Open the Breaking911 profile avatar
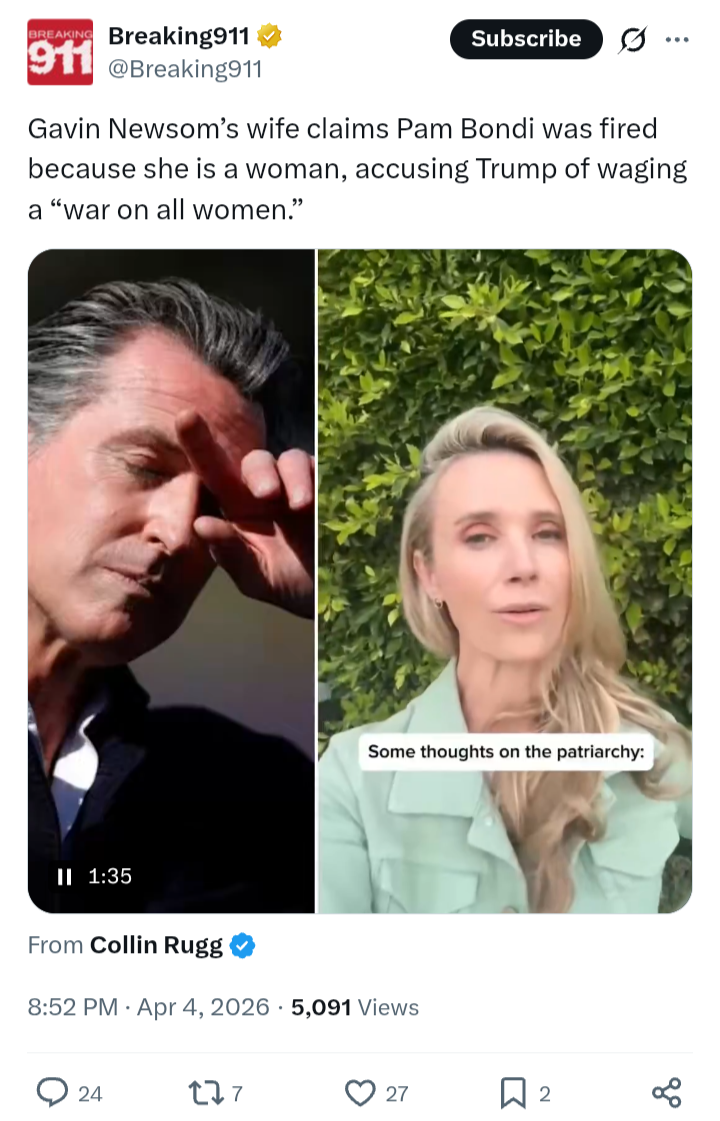The image size is (720, 1121). tap(60, 52)
